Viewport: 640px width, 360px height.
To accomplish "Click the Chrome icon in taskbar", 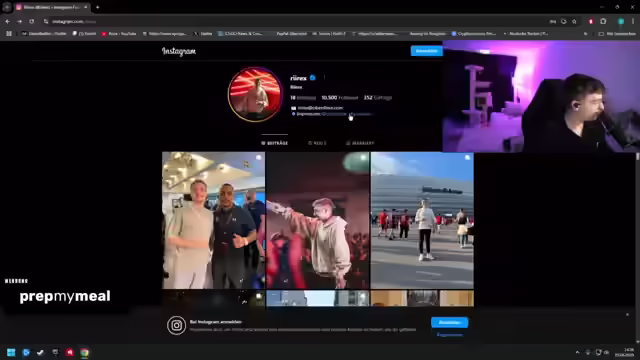I will [84, 352].
